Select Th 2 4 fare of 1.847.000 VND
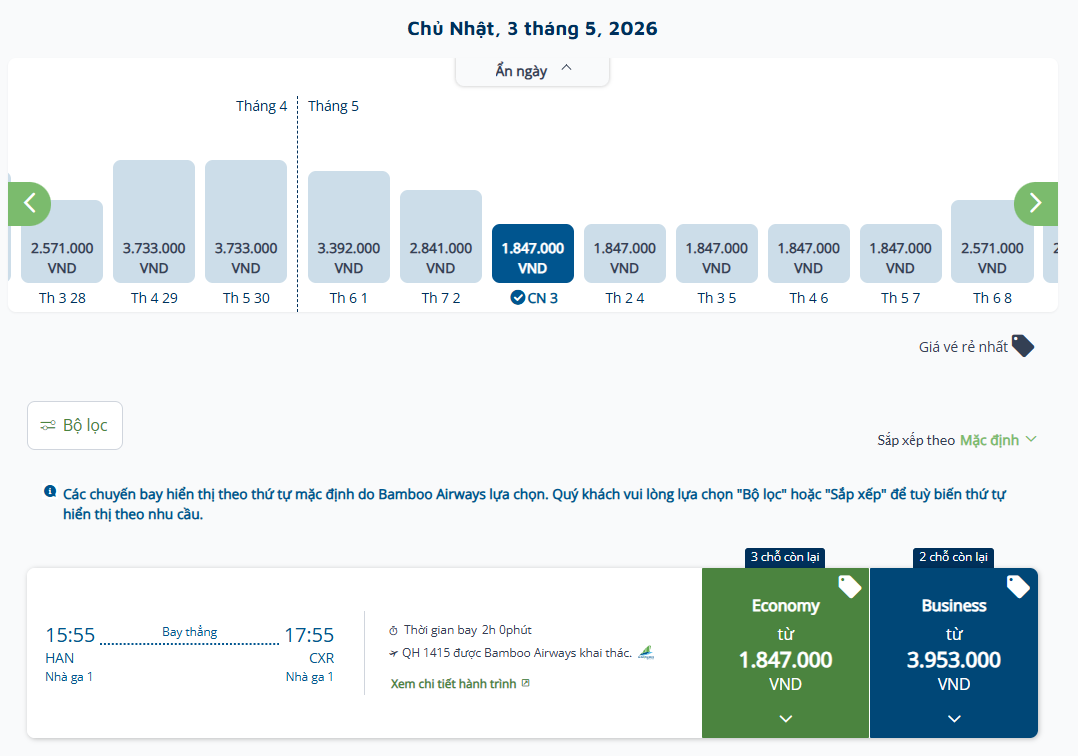The height and width of the screenshot is (756, 1078). click(x=625, y=254)
